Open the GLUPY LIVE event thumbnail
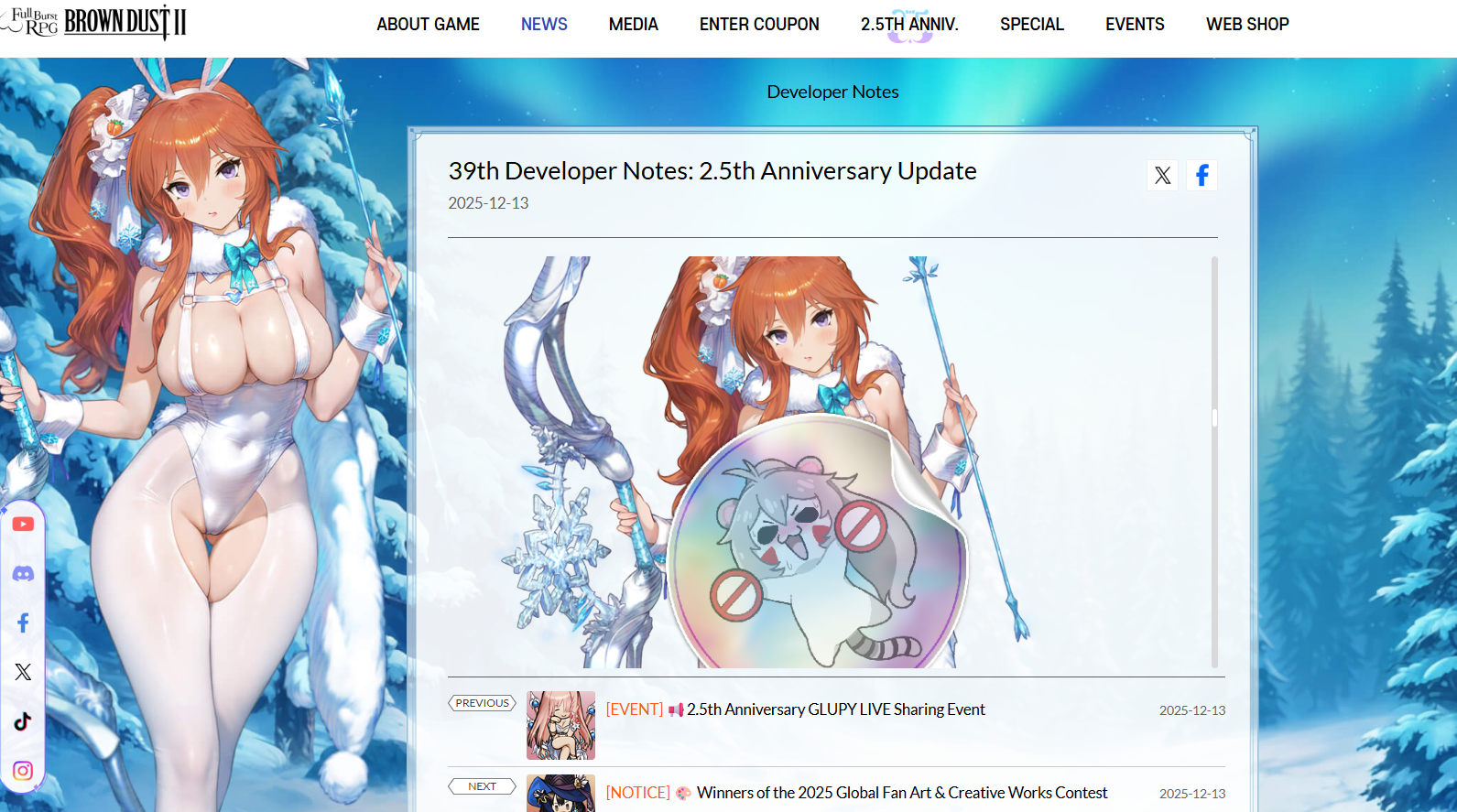Viewport: 1457px width, 812px height. point(560,725)
